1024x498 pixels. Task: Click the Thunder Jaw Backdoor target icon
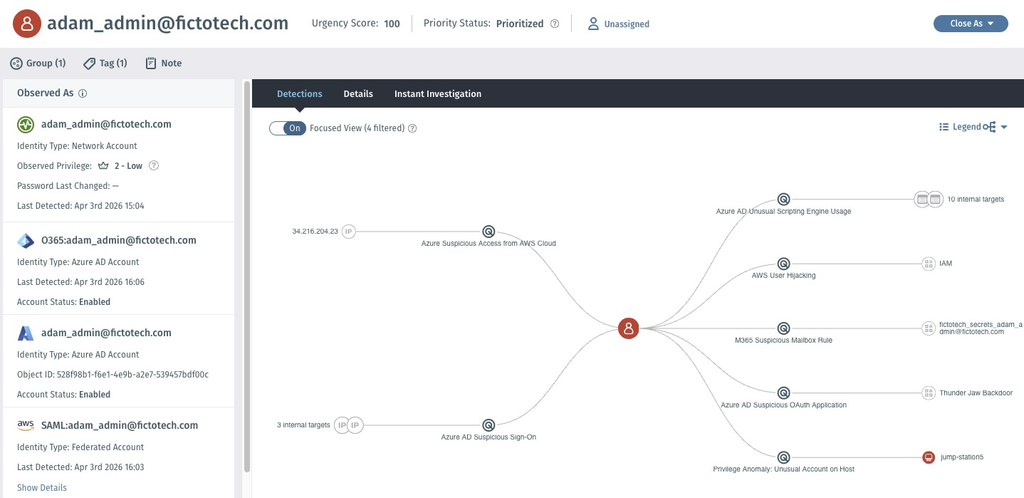pos(929,393)
